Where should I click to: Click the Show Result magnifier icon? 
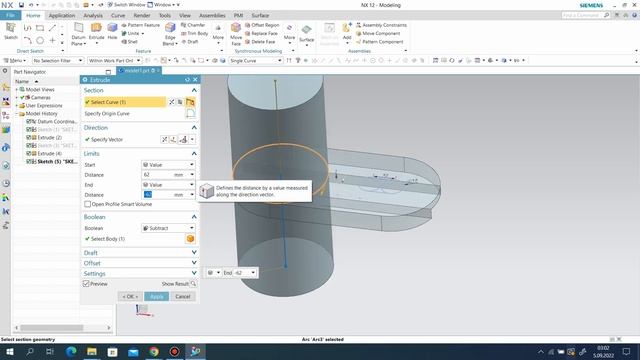(x=193, y=284)
